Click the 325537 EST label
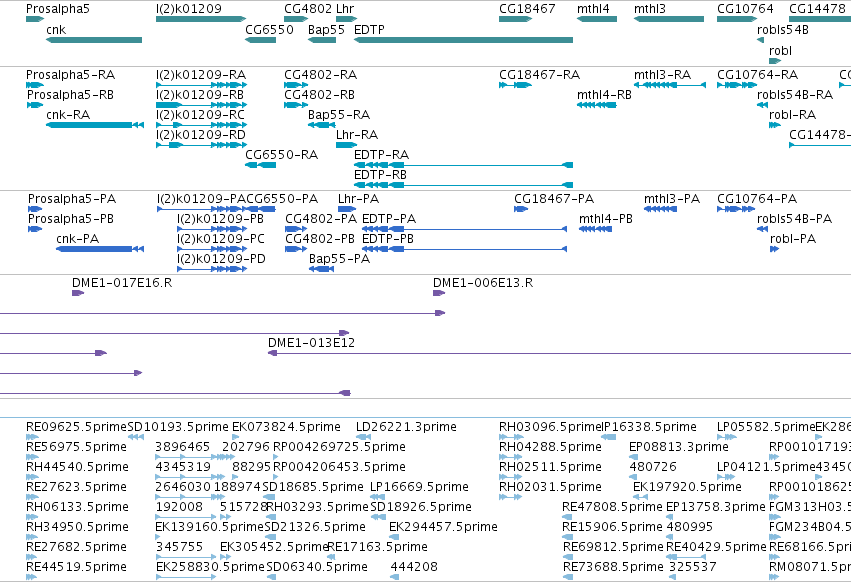Viewport: 851px width, 582px height. click(693, 567)
